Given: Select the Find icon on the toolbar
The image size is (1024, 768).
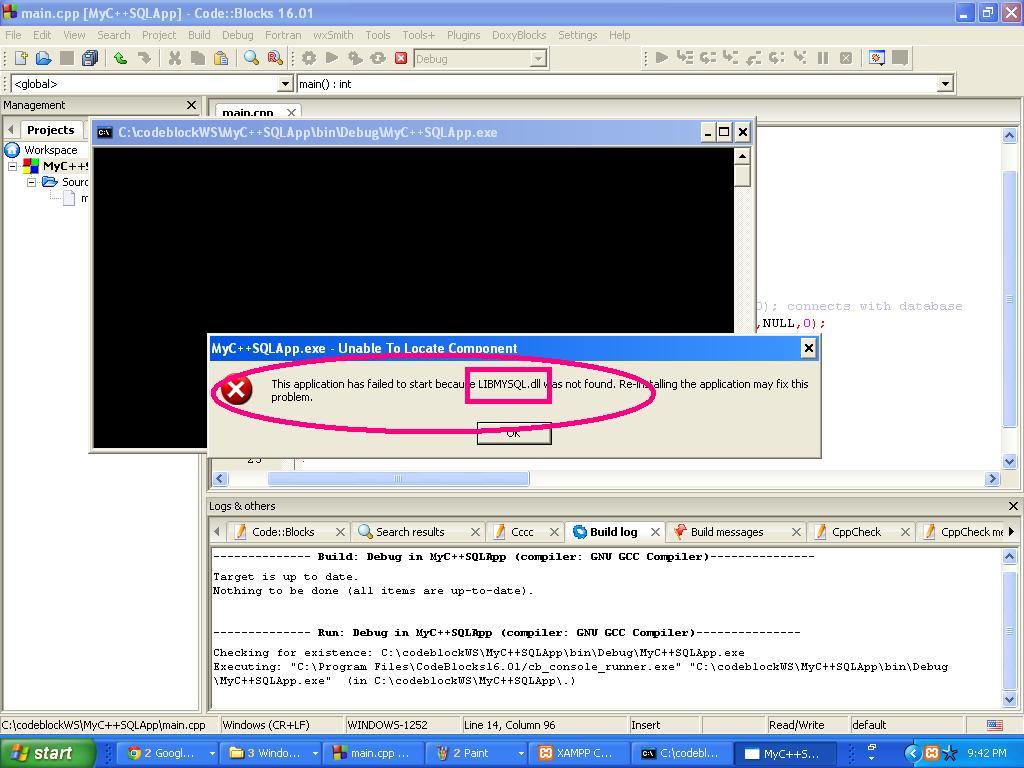Looking at the screenshot, I should (x=252, y=58).
